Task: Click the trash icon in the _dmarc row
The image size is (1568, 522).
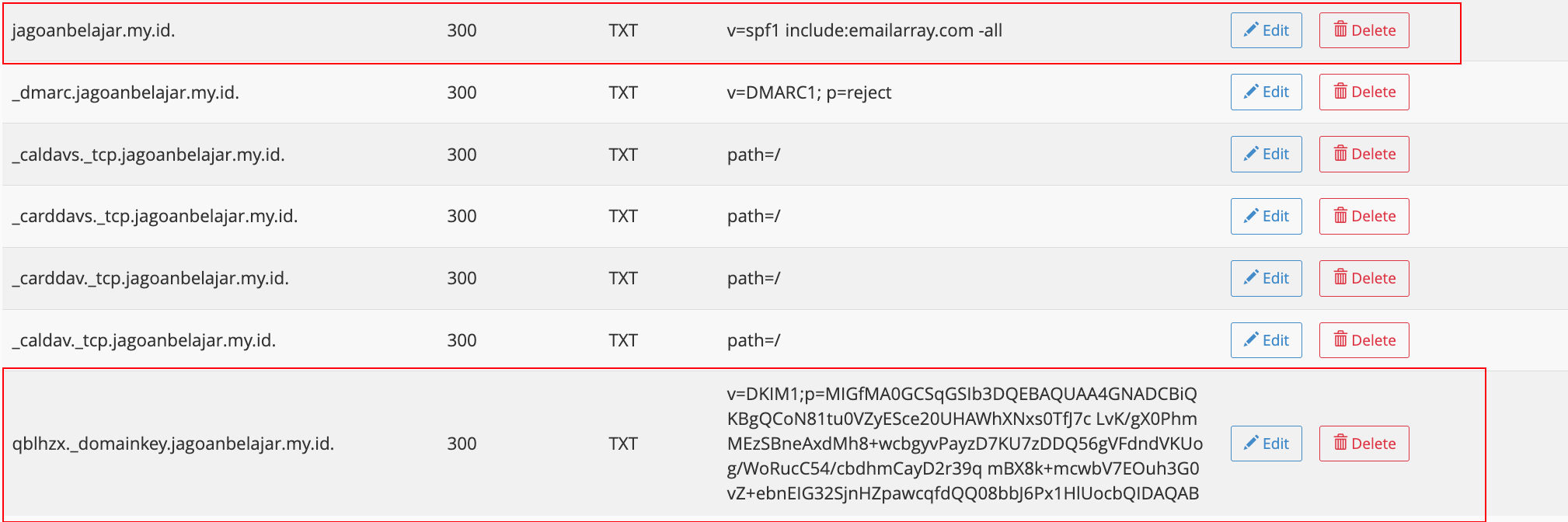Action: coord(1340,92)
